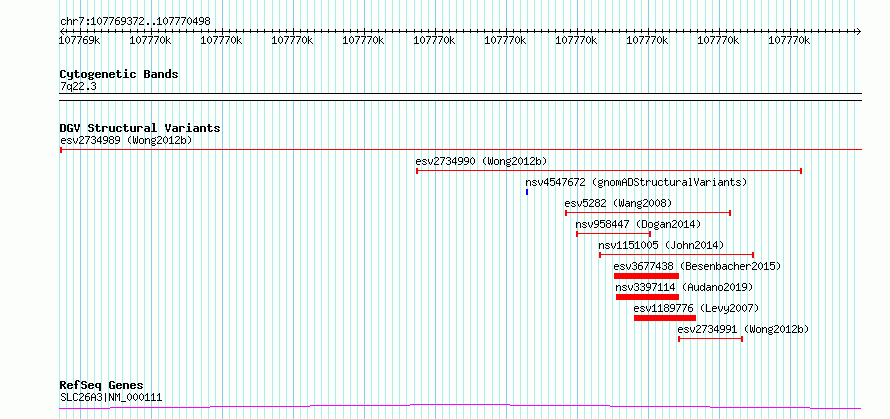Screen dimensions: 890x419
Task: Click the thick red bar under esv3677438
Action: (646, 276)
